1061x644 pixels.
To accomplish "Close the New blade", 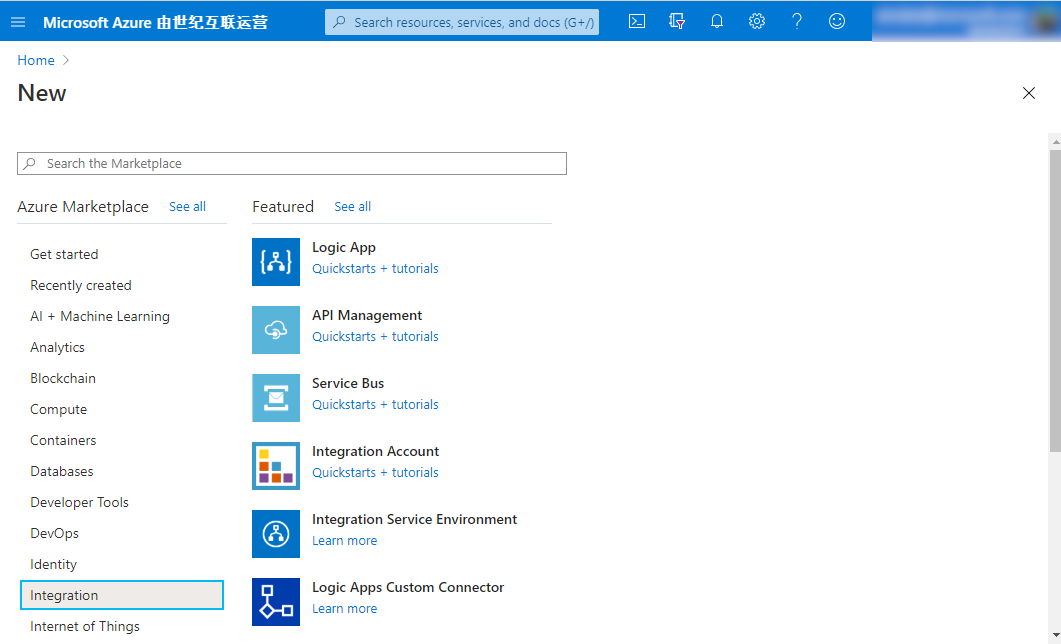I will (1029, 93).
